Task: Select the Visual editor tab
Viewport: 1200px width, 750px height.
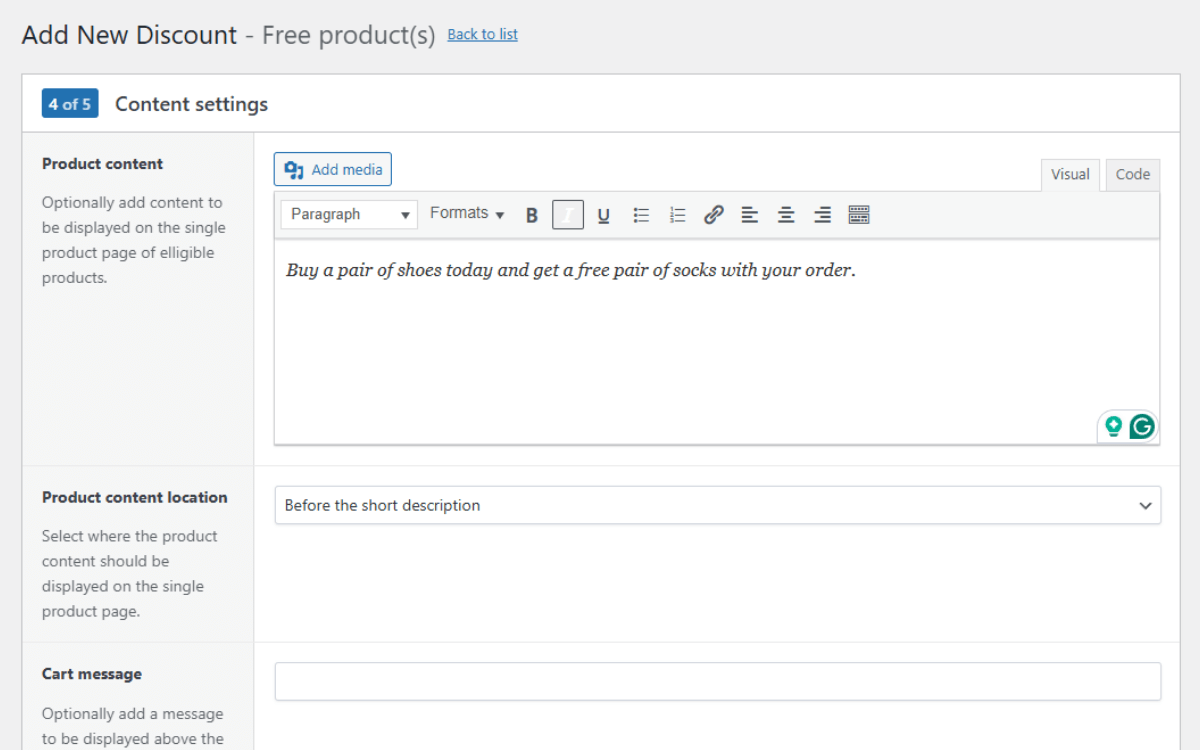Action: coord(1069,174)
